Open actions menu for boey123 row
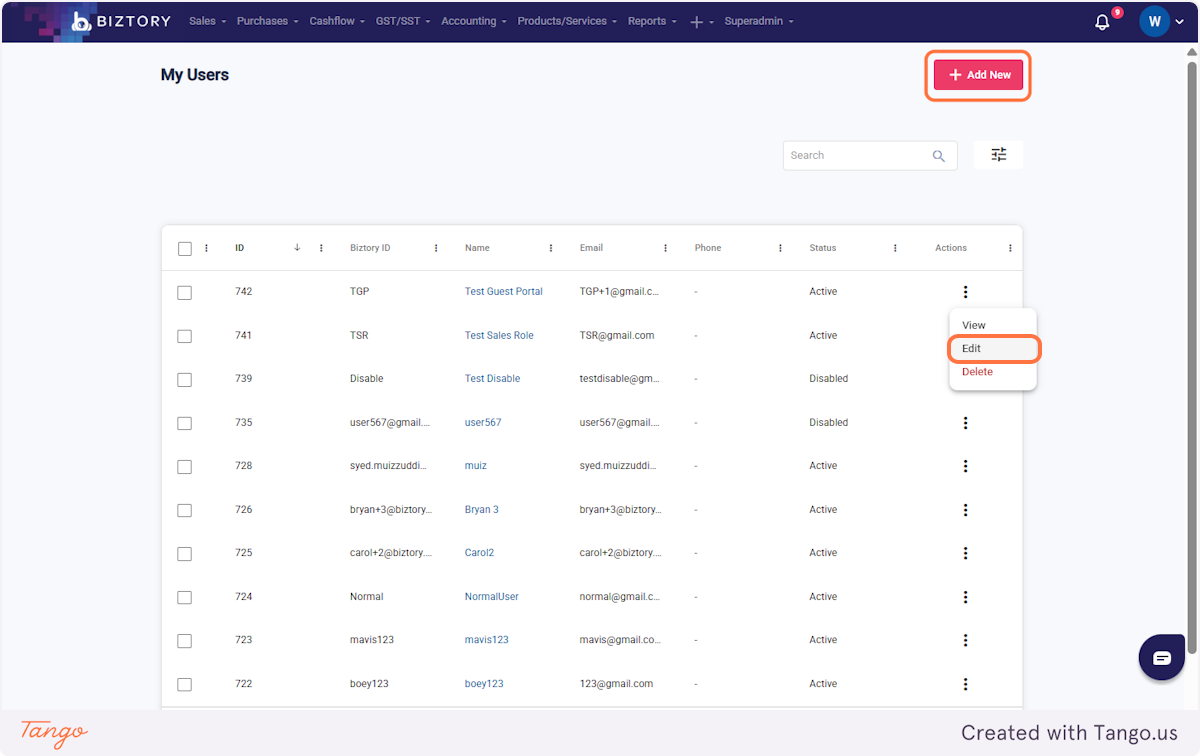 coord(965,684)
